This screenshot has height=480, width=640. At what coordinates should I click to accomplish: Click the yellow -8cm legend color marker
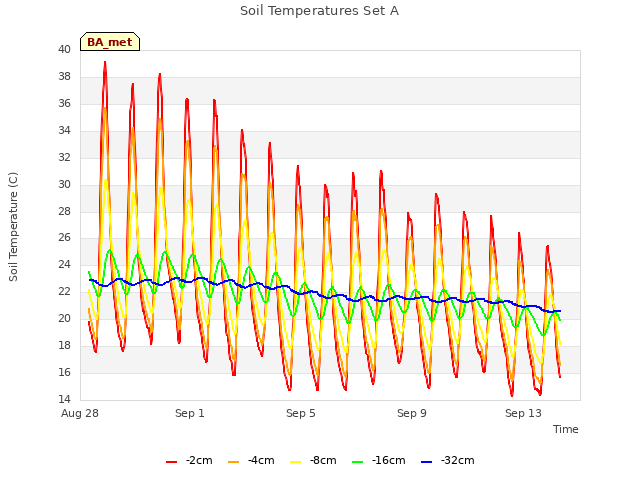296,462
